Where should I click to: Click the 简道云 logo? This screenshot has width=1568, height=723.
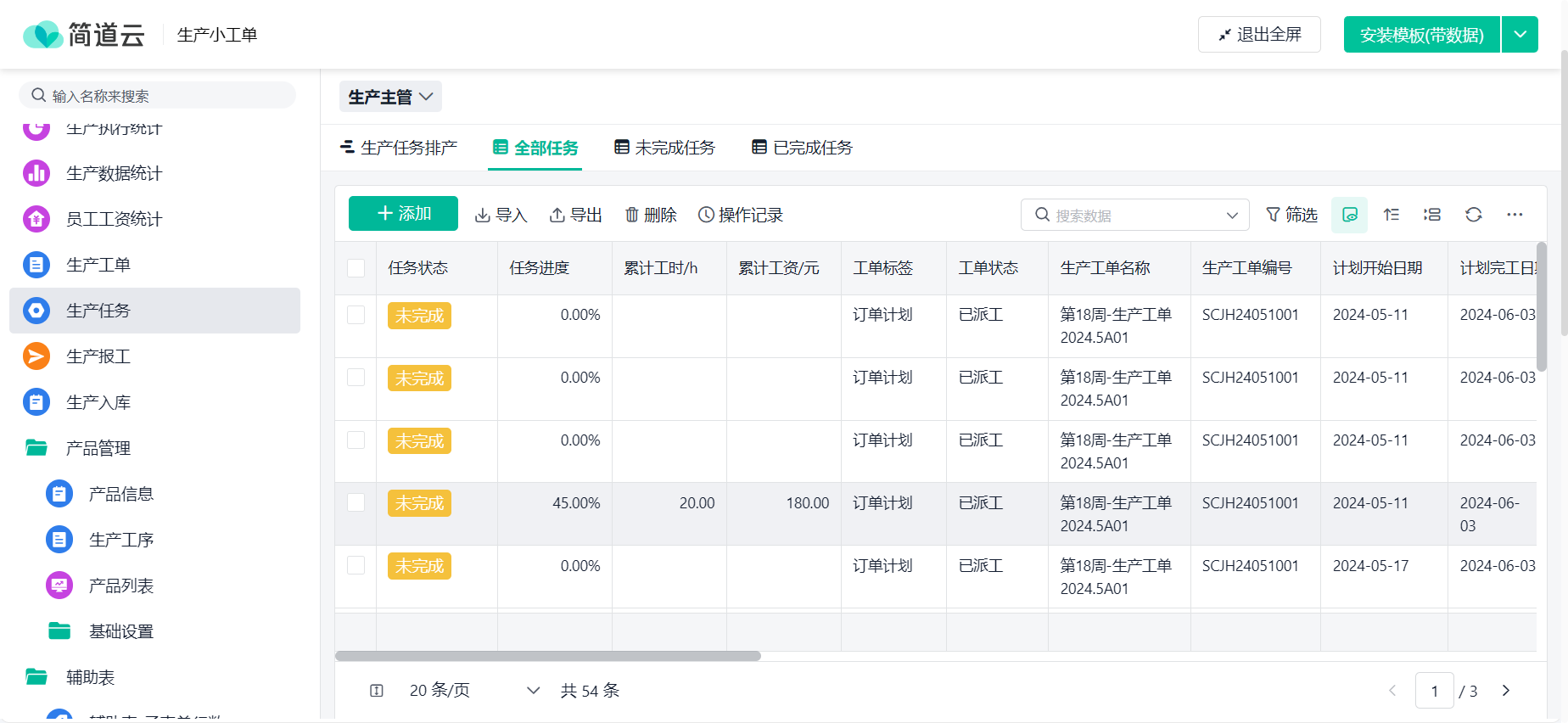click(84, 35)
